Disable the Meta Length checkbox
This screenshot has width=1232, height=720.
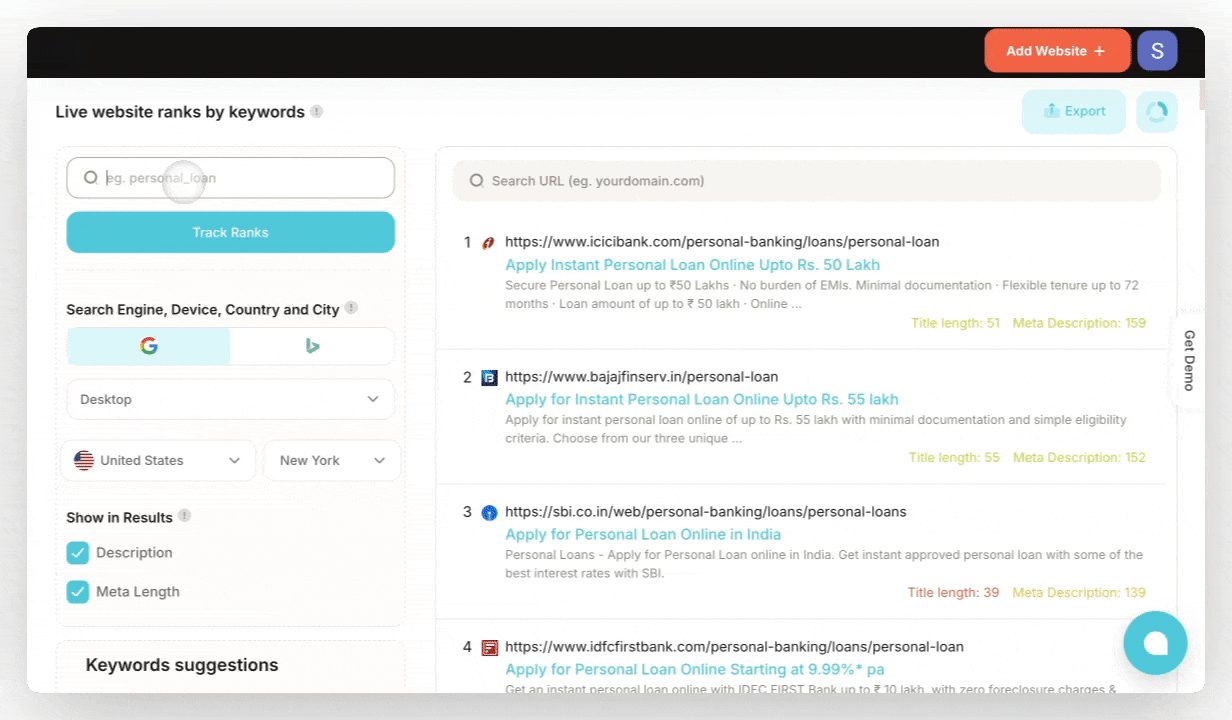tap(78, 591)
